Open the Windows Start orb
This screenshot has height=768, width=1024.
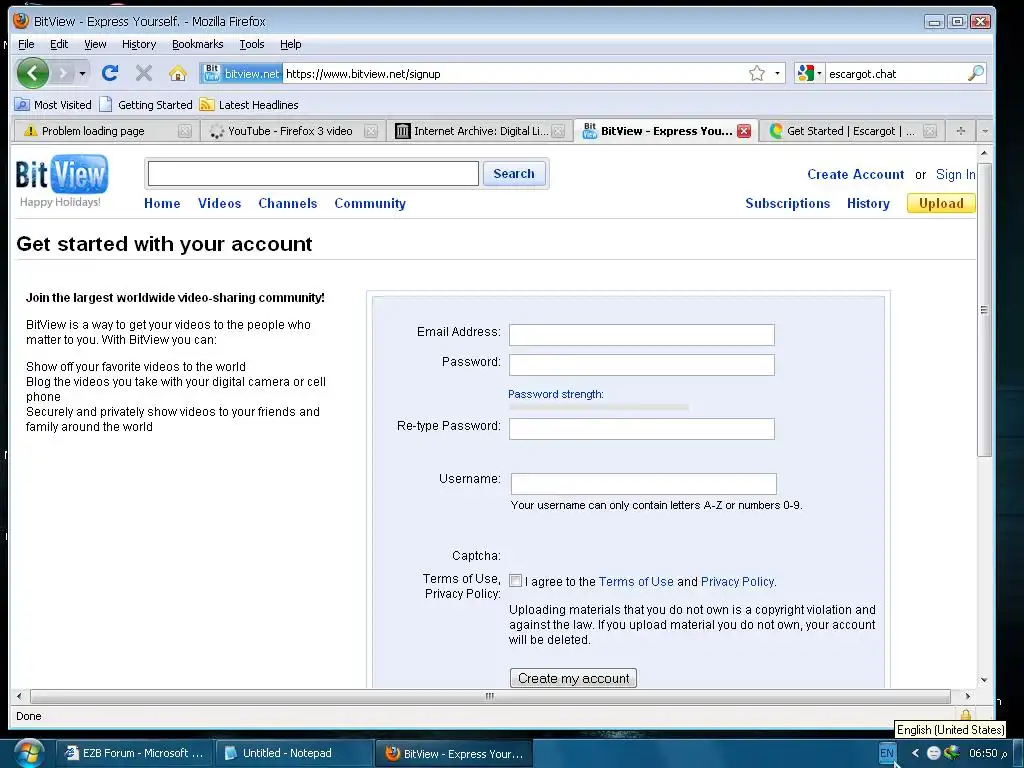click(x=29, y=753)
